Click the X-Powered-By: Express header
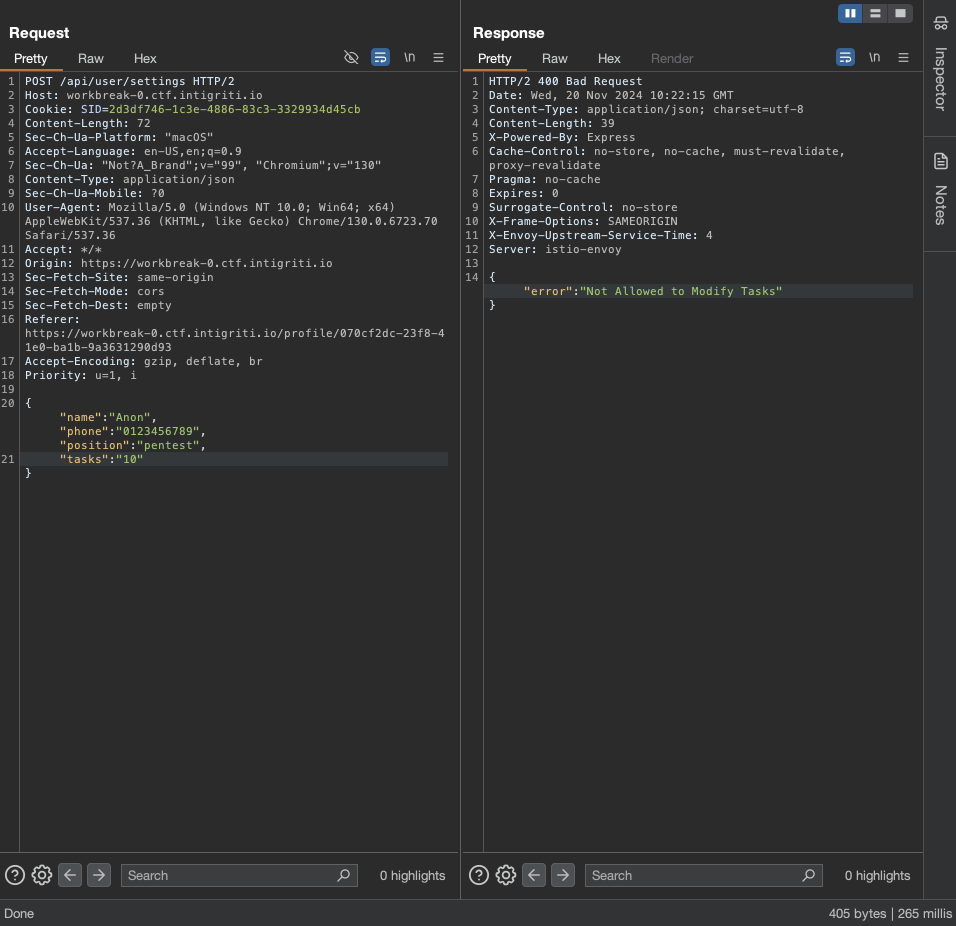956x926 pixels. [x=562, y=137]
